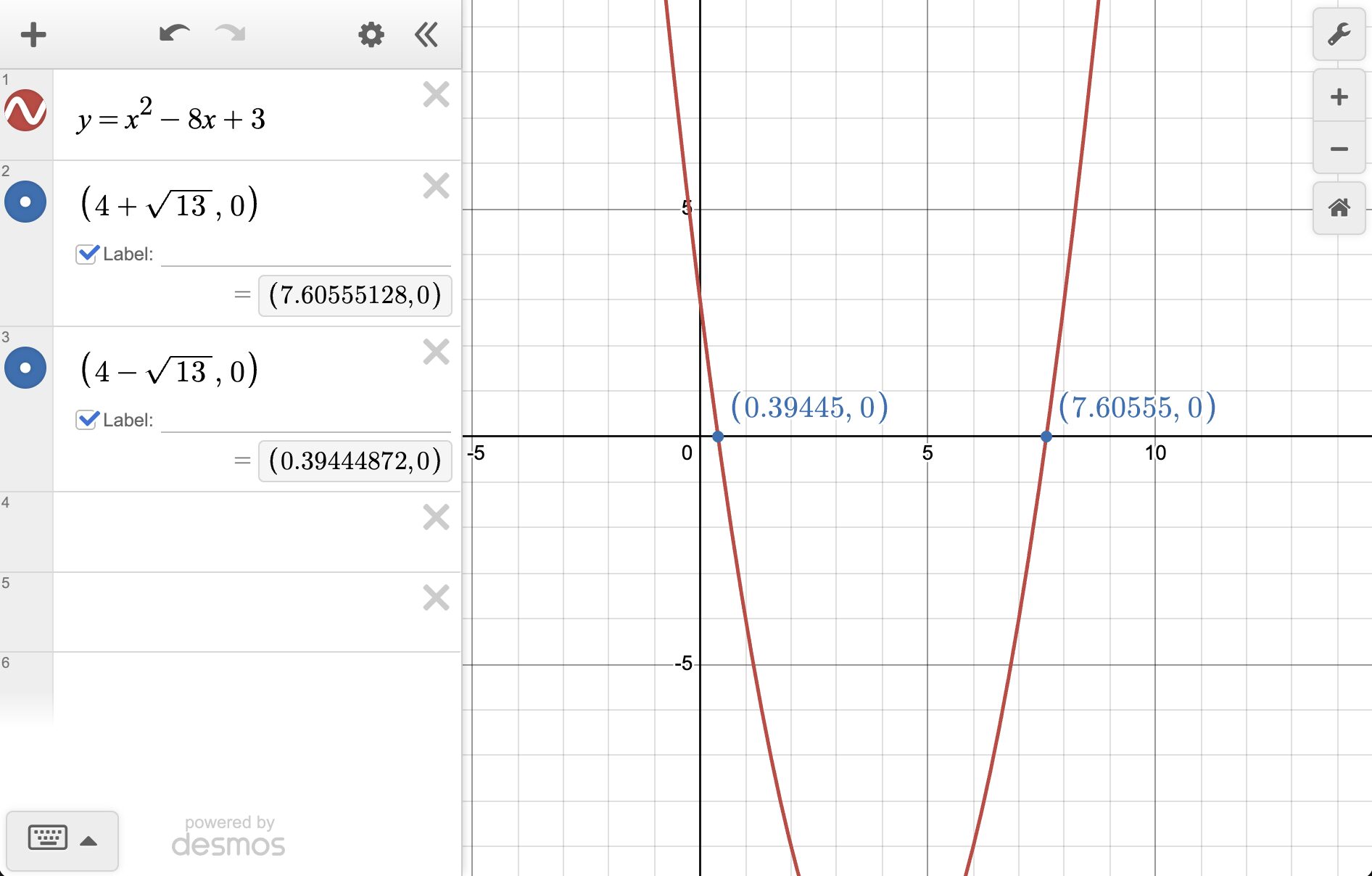This screenshot has width=1372, height=876.
Task: Reset graph to default home view
Action: (x=1339, y=208)
